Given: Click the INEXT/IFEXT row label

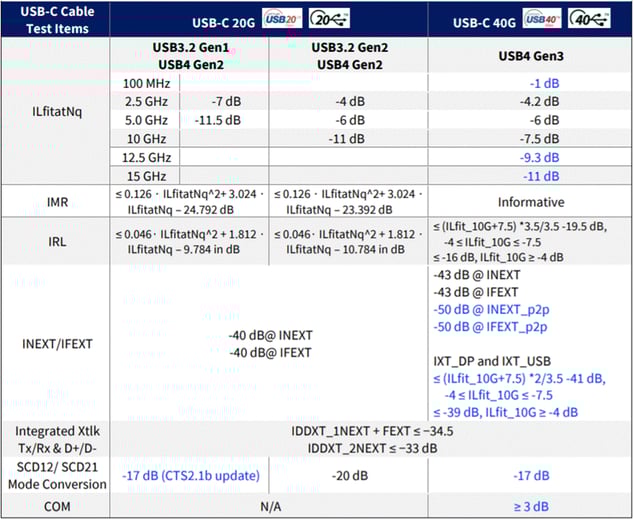Looking at the screenshot, I should 57,344.
